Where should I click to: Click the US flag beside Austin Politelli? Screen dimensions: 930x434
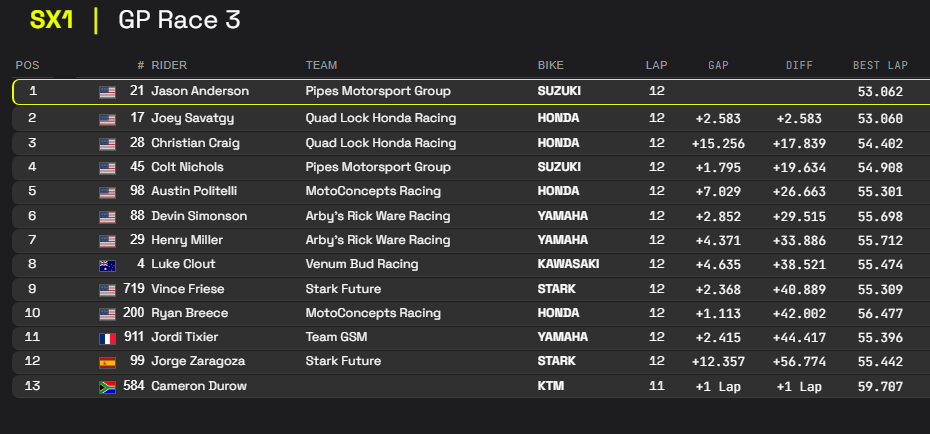[107, 192]
